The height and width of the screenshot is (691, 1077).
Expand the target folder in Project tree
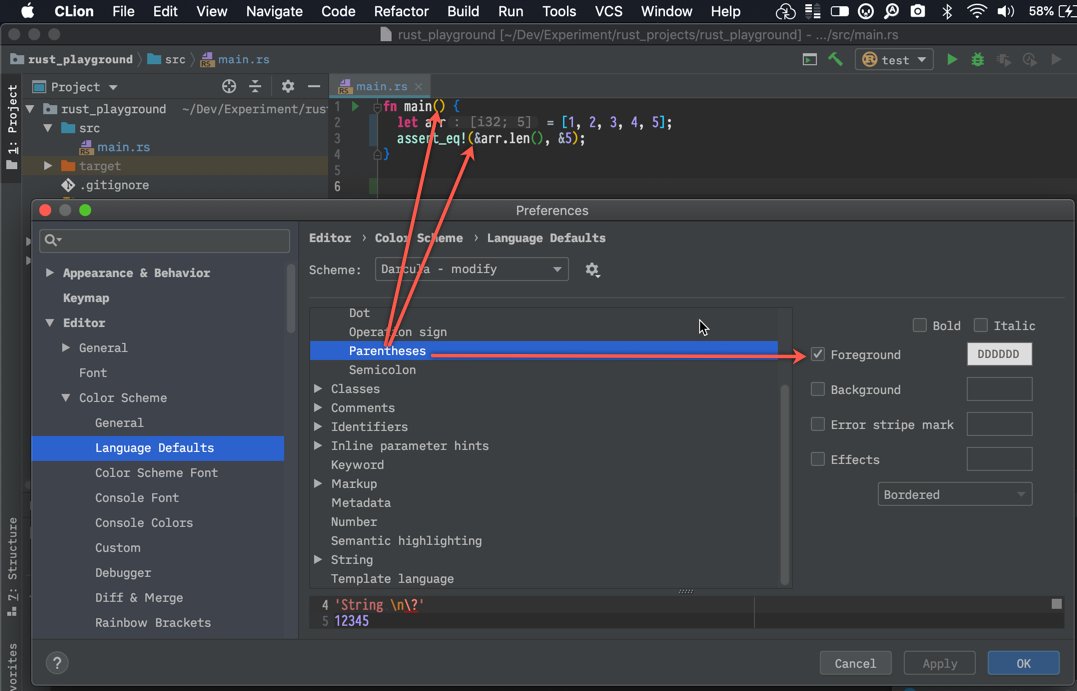point(48,166)
